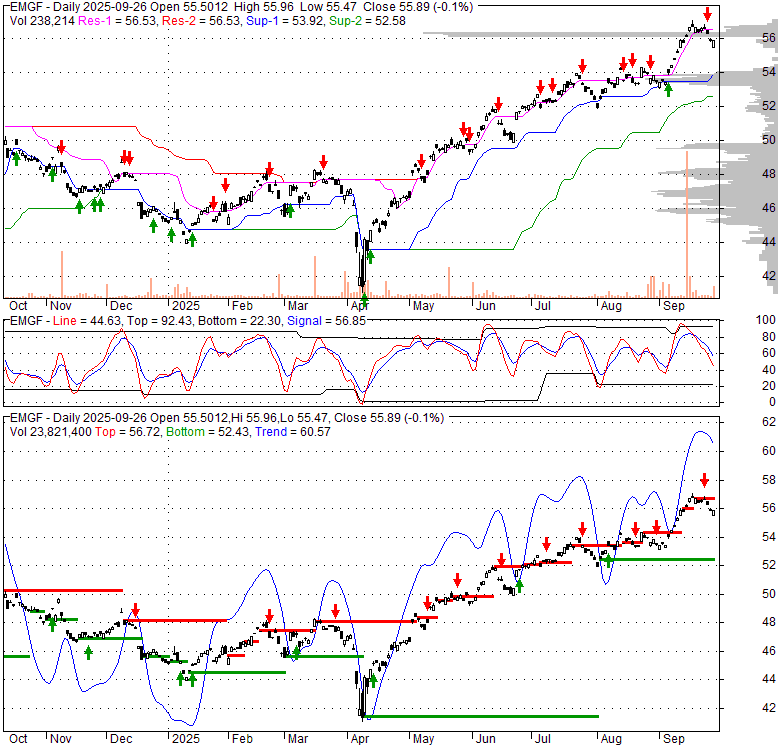Viewport: 780px width, 745px height.
Task: Select the blue Signal = 56.85 legend
Action: tap(326, 321)
